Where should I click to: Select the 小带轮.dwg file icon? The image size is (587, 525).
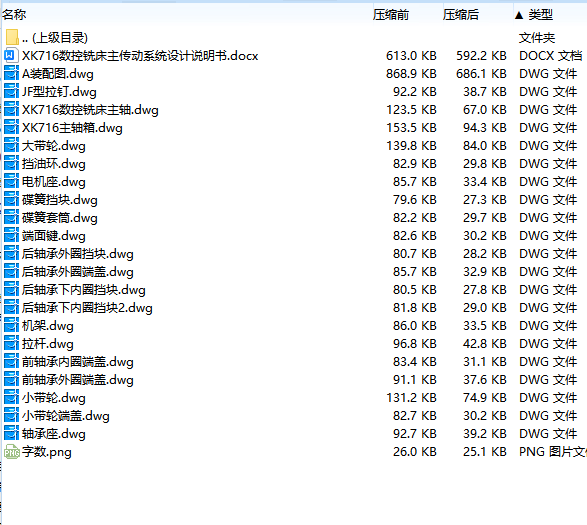click(x=11, y=397)
